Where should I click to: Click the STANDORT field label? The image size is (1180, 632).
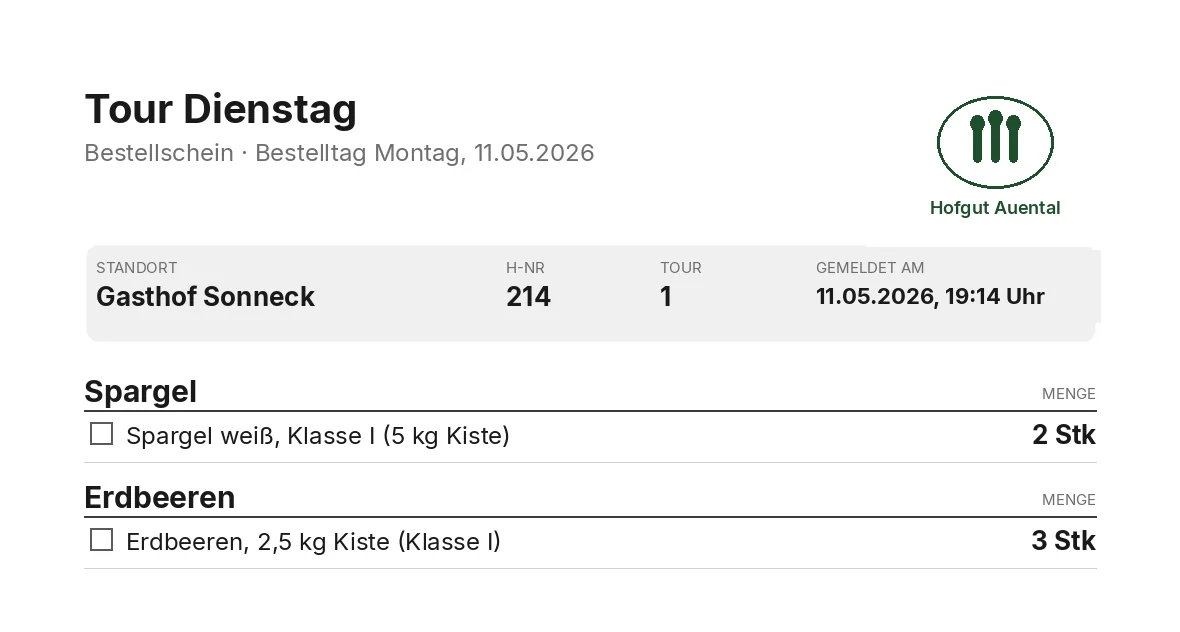[137, 268]
